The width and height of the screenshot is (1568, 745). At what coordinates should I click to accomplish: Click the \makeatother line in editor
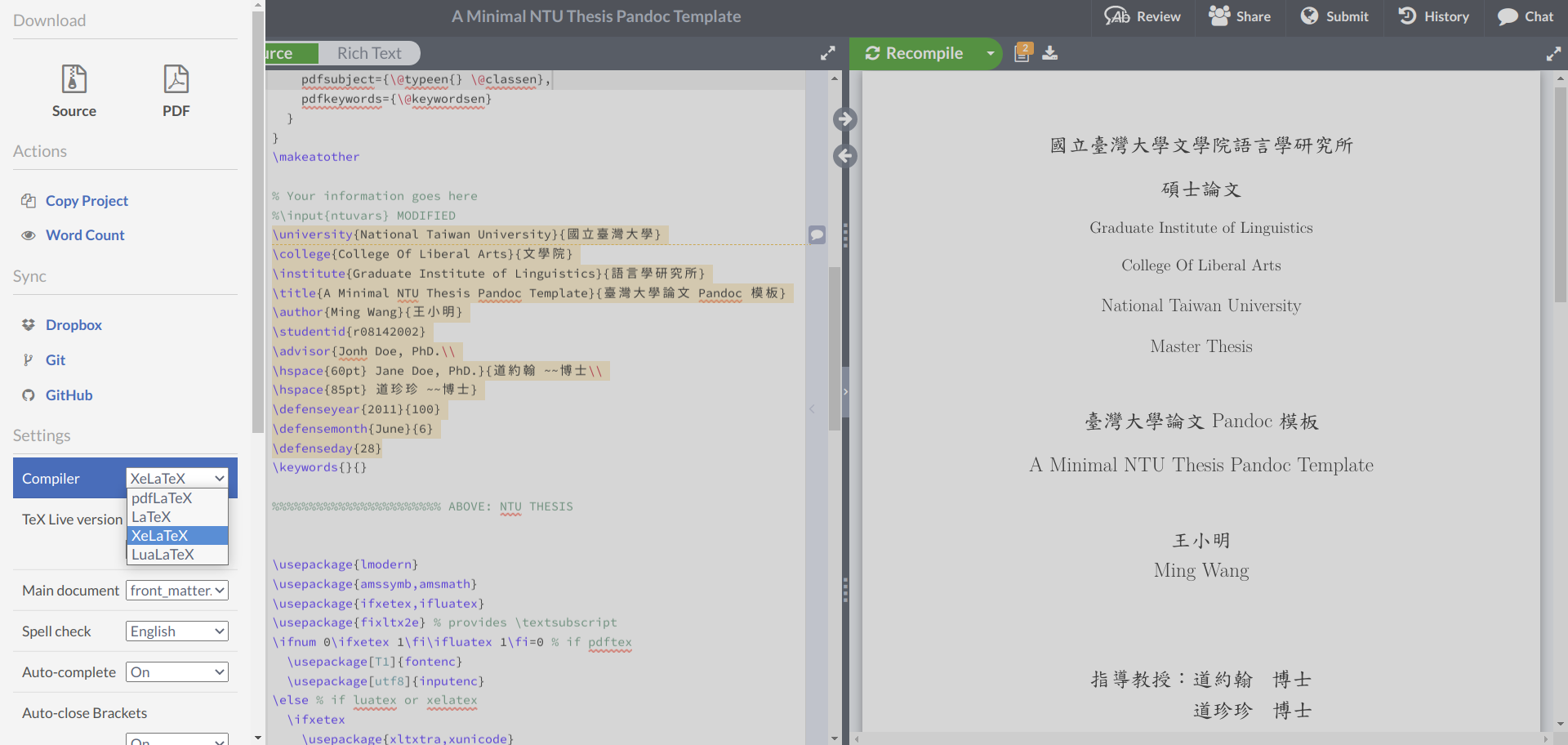click(x=316, y=157)
